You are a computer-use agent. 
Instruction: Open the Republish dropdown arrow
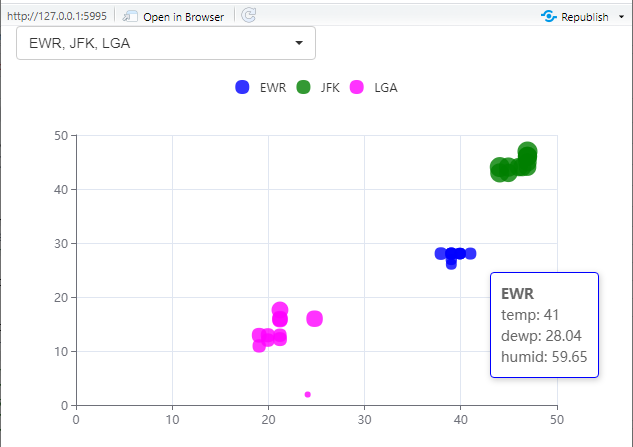621,17
